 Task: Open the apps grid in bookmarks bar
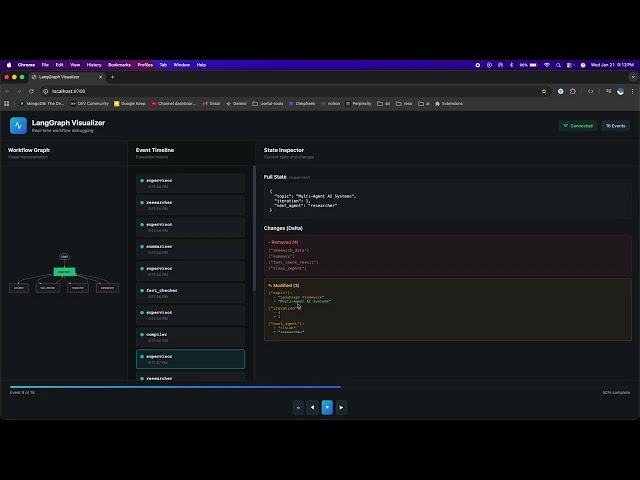pyautogui.click(x=7, y=104)
